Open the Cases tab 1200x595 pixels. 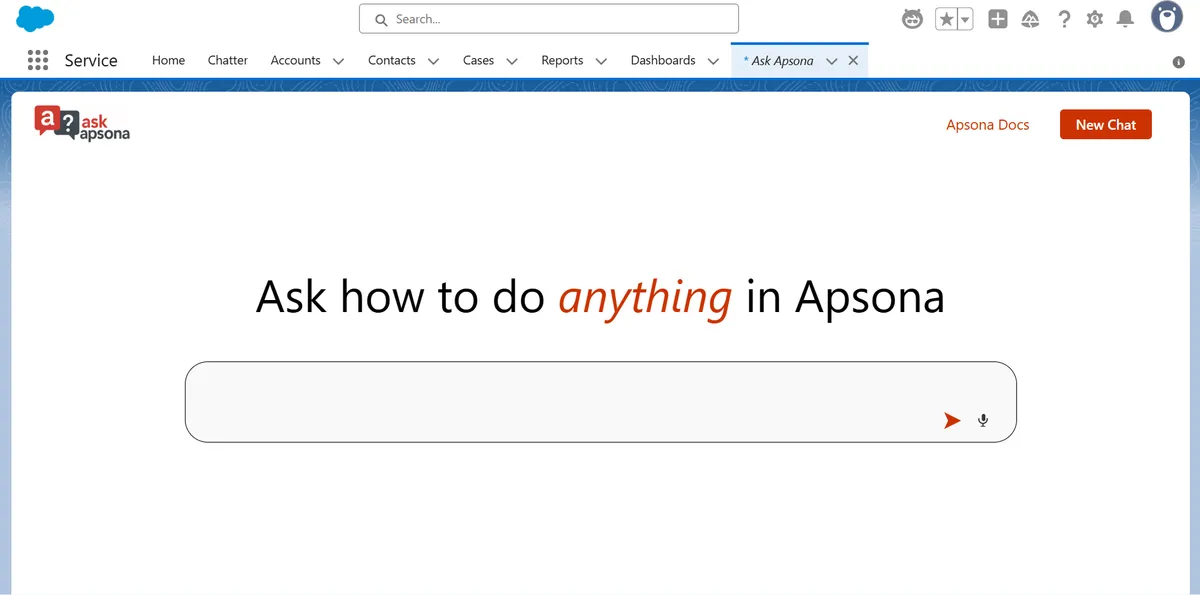[x=479, y=60]
